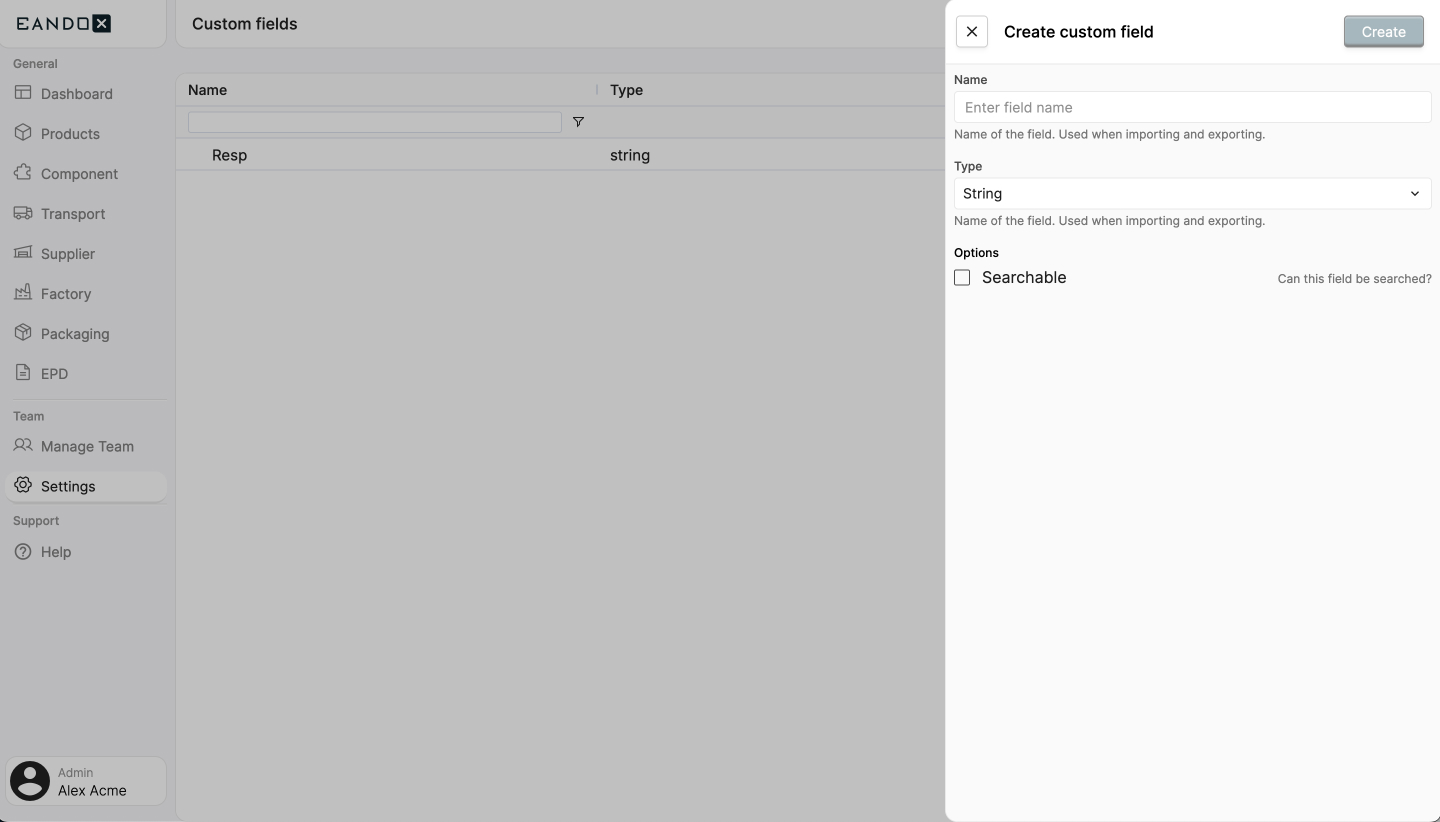
Task: Open the Manage Team menu entry
Action: click(x=86, y=446)
